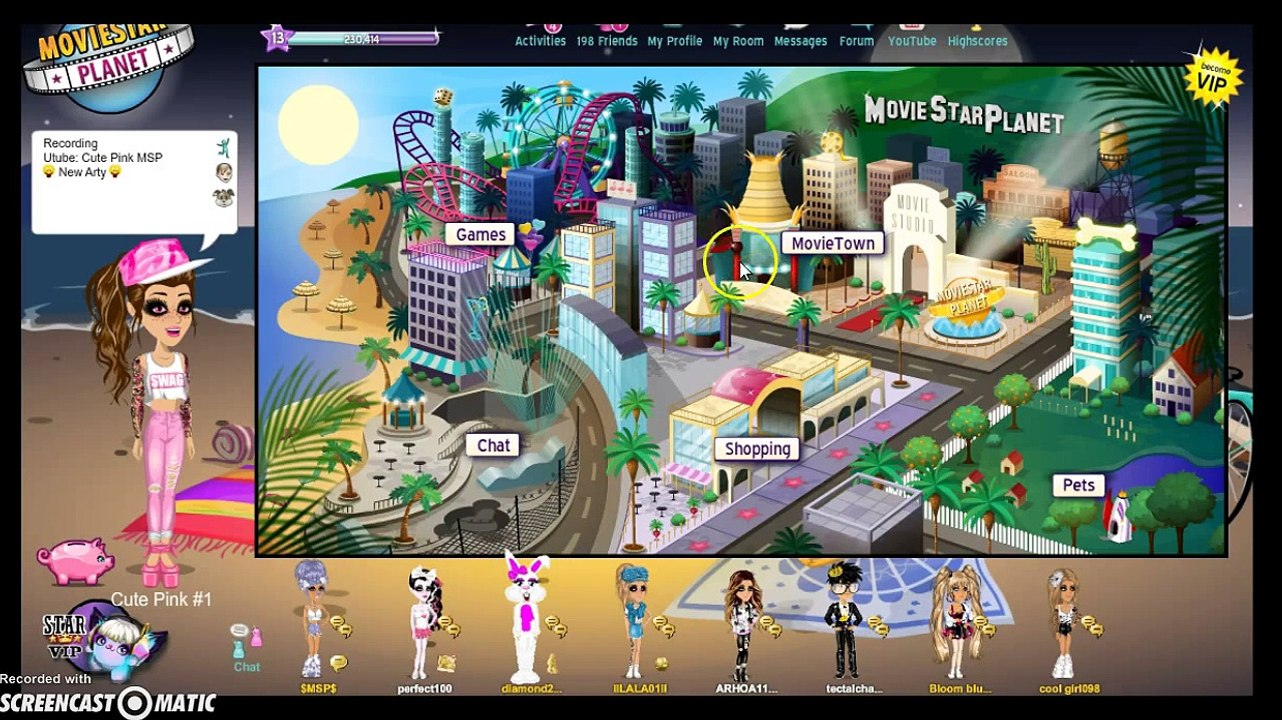Viewport: 1282px width, 720px height.
Task: Open the Chat icon in the bottom bar
Action: pyautogui.click(x=246, y=648)
